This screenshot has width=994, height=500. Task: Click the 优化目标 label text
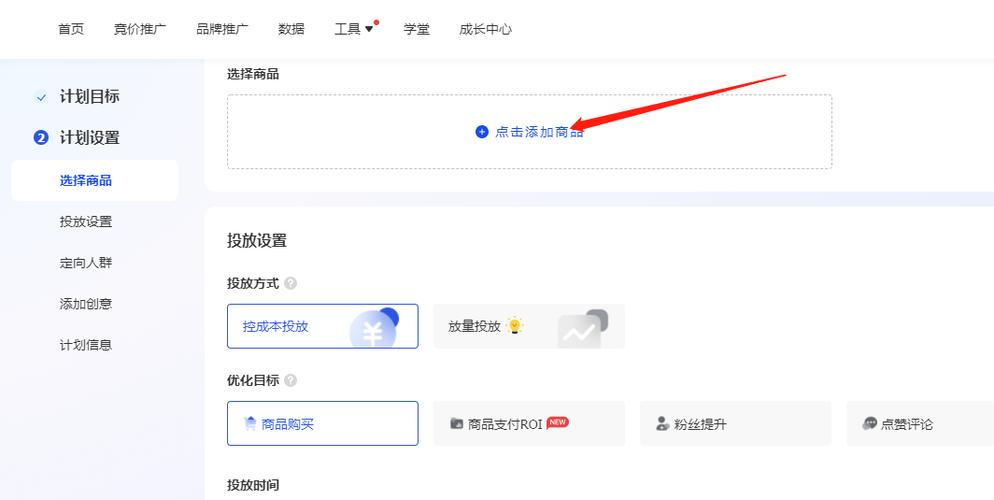click(253, 380)
